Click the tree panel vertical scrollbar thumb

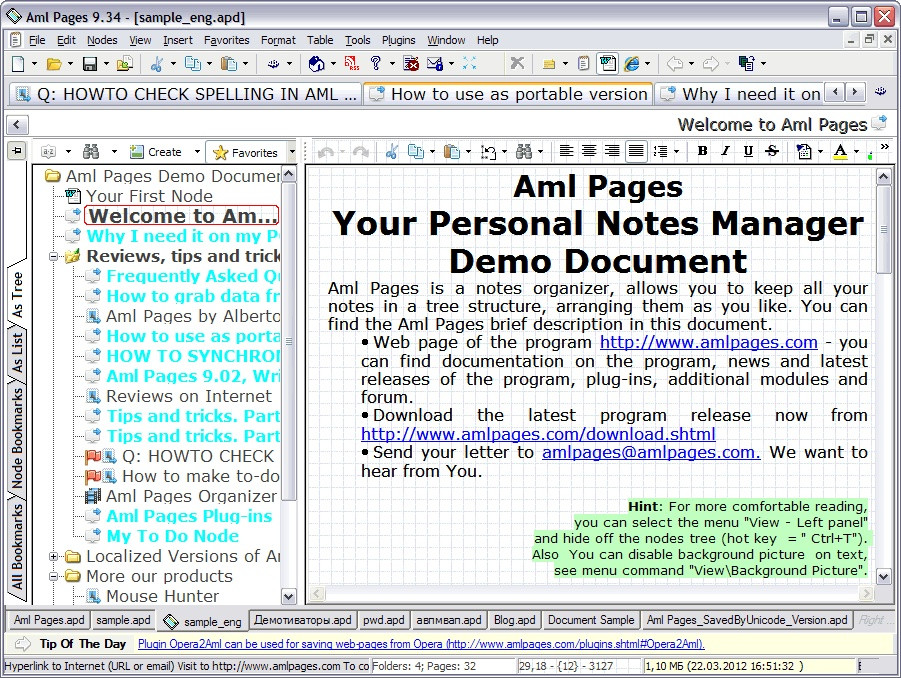tap(289, 341)
